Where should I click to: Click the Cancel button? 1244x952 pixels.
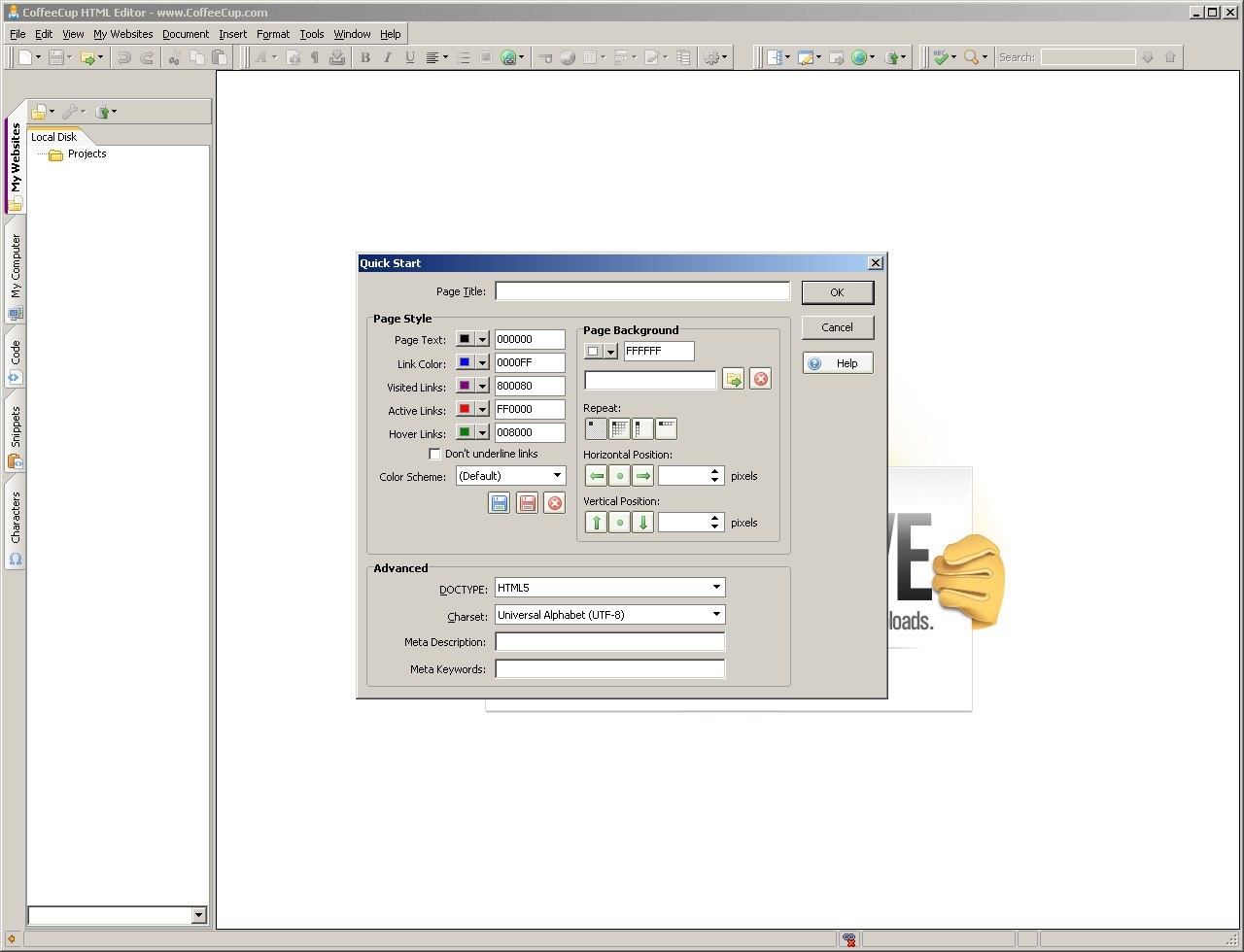tap(837, 327)
